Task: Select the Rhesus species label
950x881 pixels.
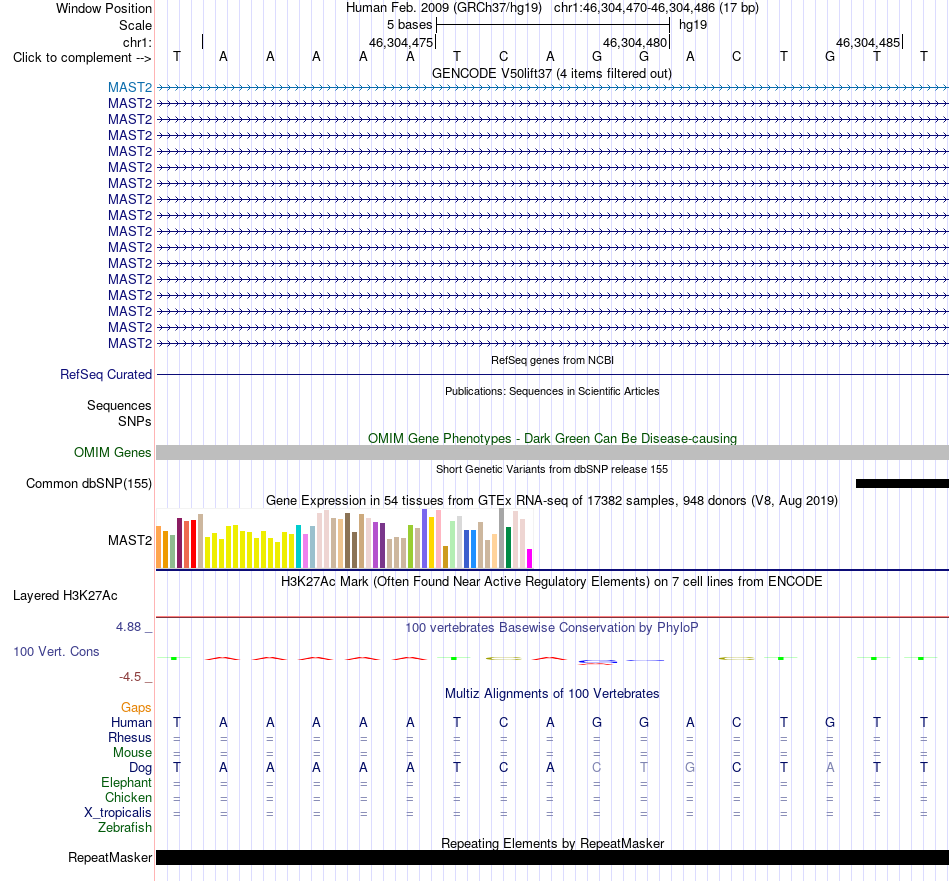Action: pos(130,737)
